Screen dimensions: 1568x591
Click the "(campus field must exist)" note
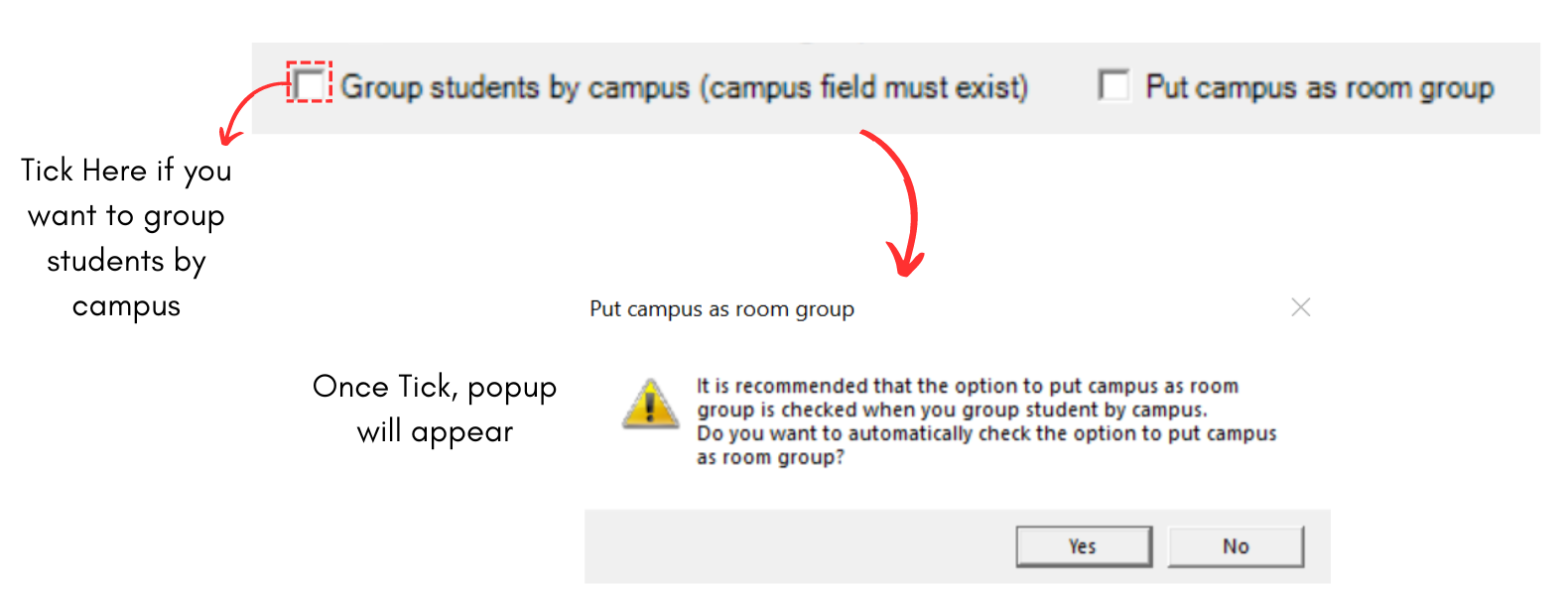click(x=863, y=87)
